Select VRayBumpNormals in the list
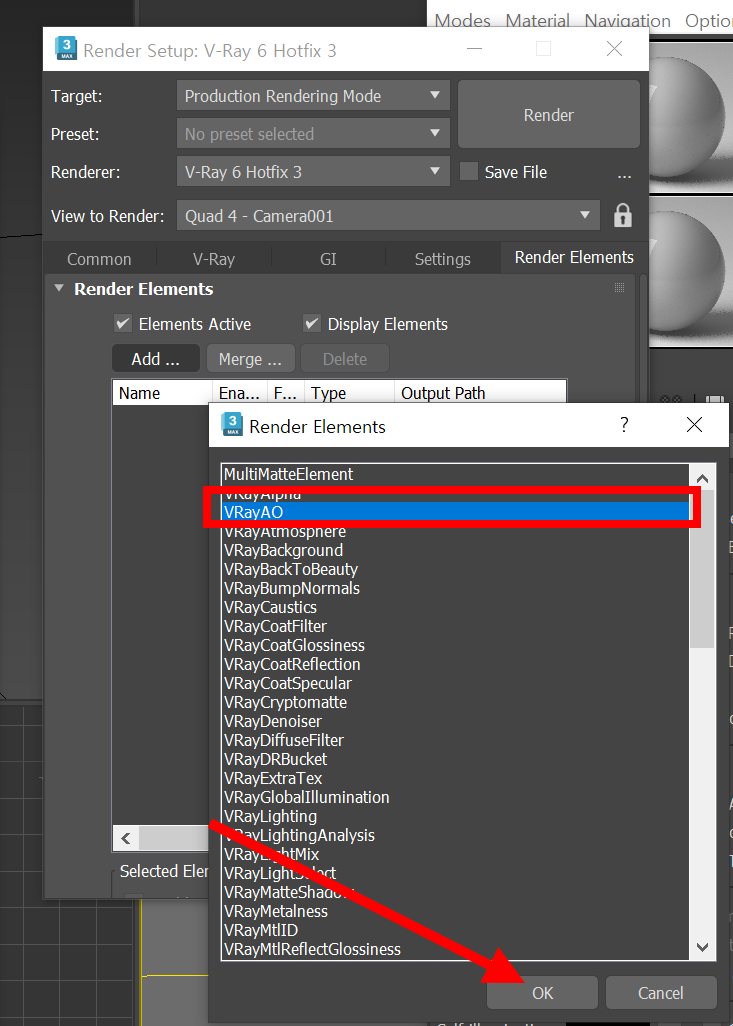 pyautogui.click(x=456, y=588)
